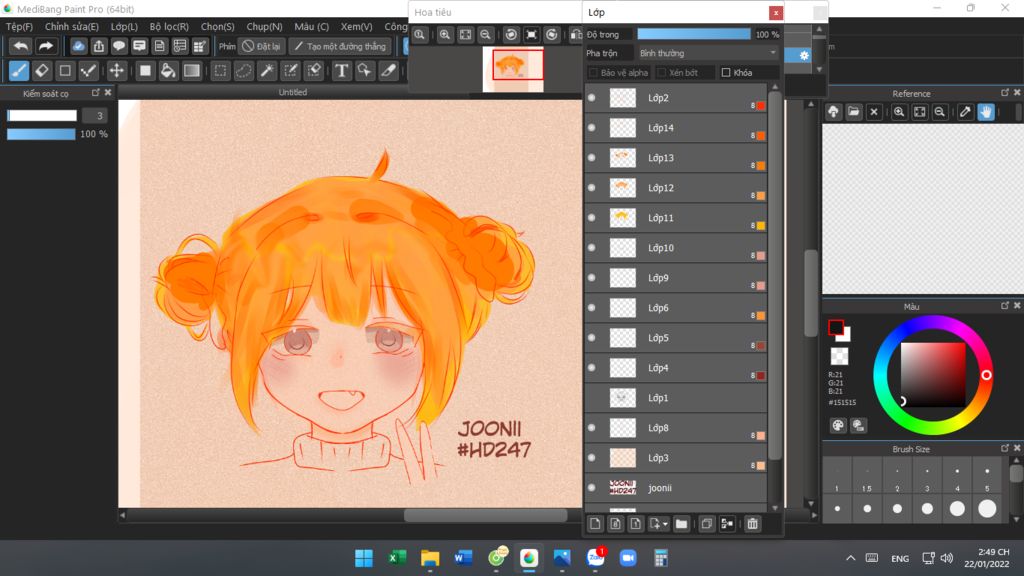Viewport: 1024px width, 576px height.
Task: Open layer settings gear icon
Action: click(804, 56)
